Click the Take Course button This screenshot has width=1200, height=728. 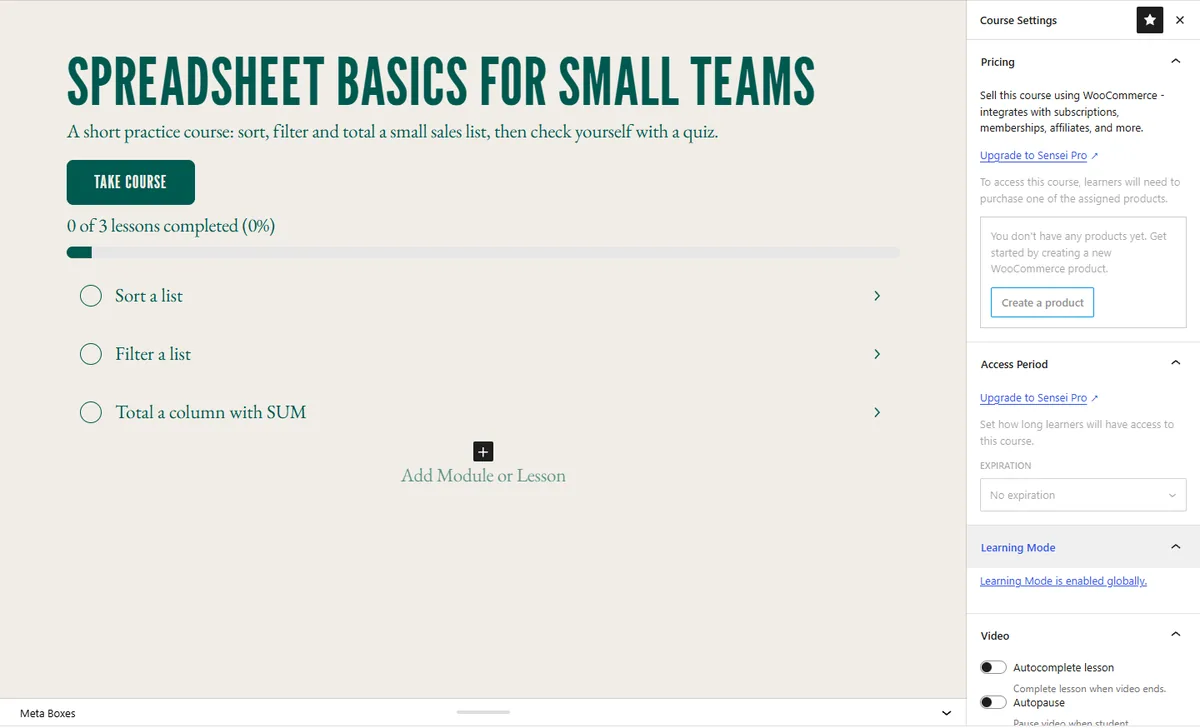131,182
